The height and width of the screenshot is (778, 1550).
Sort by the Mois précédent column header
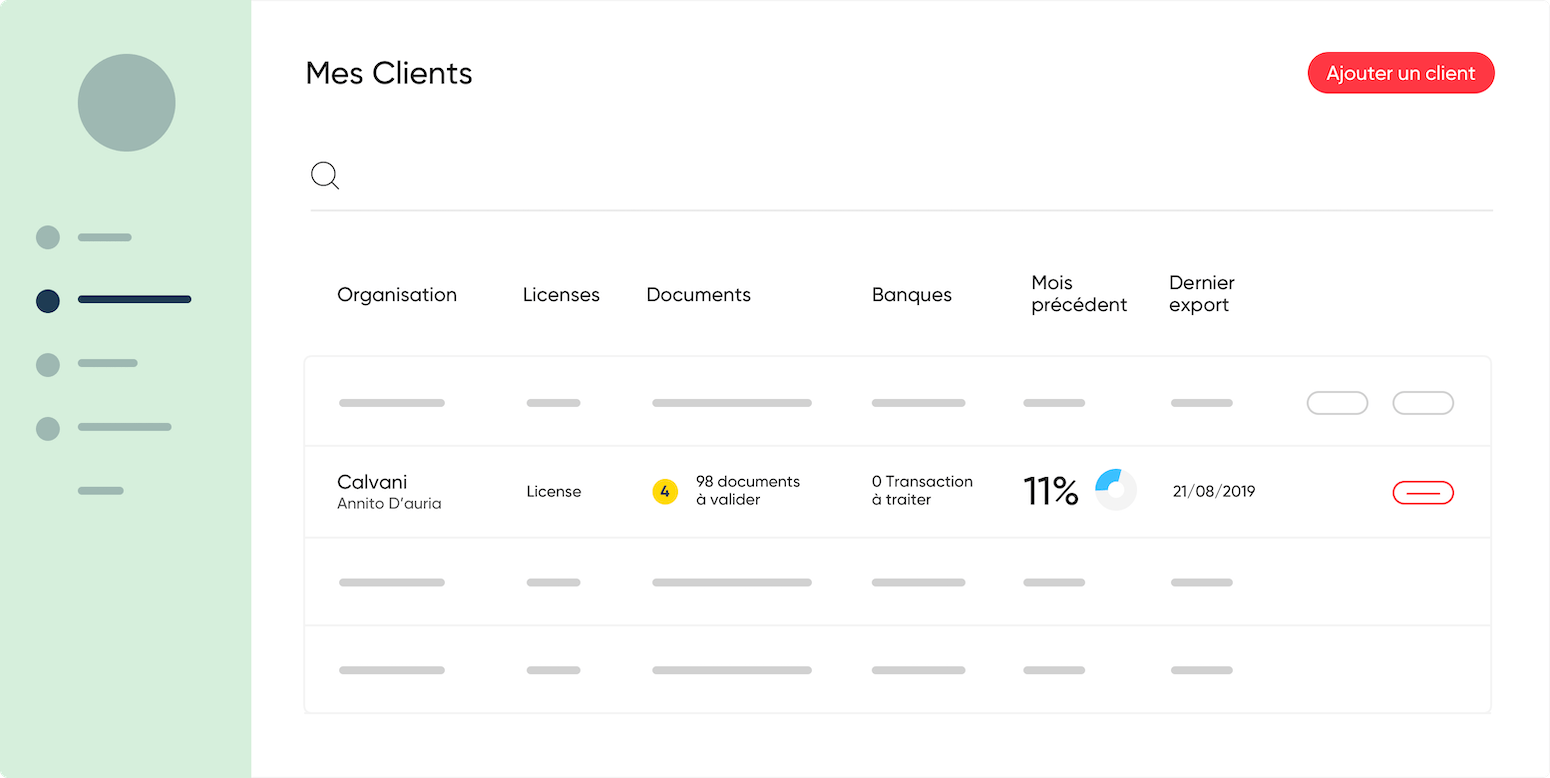[1079, 294]
